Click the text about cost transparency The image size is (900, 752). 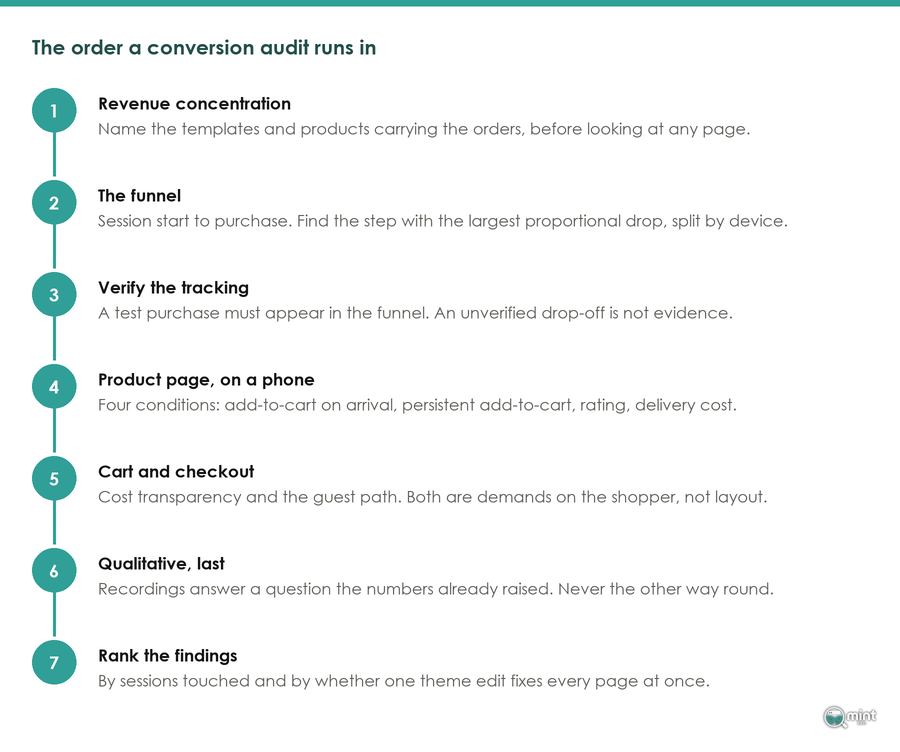(432, 497)
